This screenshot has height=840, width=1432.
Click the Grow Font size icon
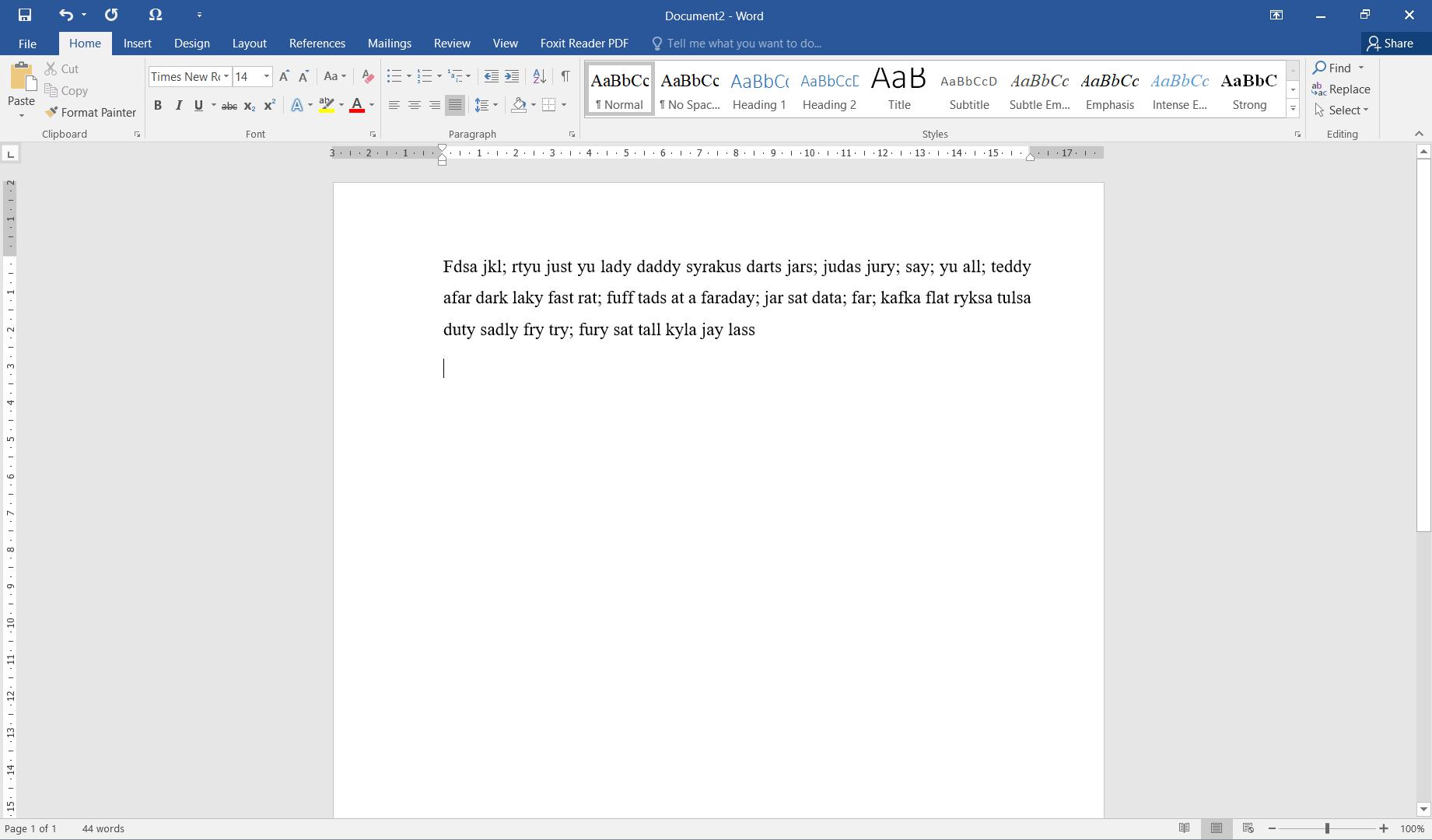[x=284, y=76]
